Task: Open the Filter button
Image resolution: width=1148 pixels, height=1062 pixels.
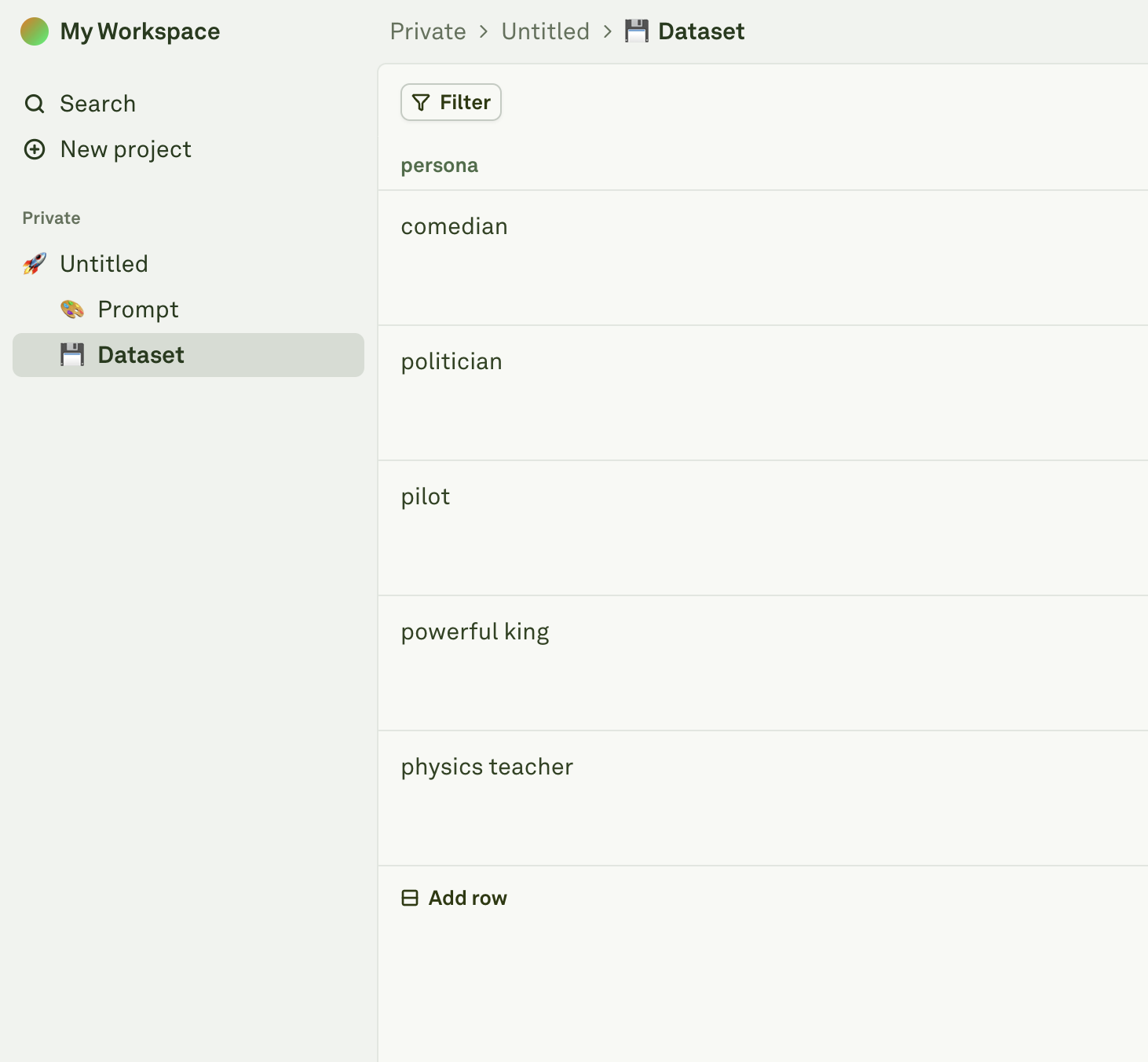Action: click(451, 102)
